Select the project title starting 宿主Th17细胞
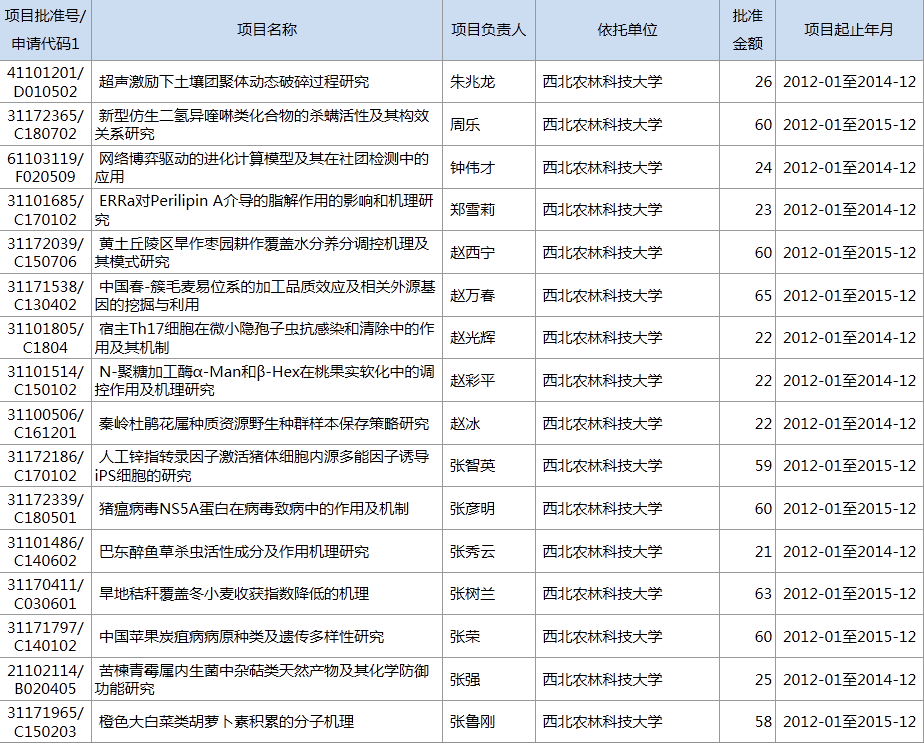 point(265,338)
